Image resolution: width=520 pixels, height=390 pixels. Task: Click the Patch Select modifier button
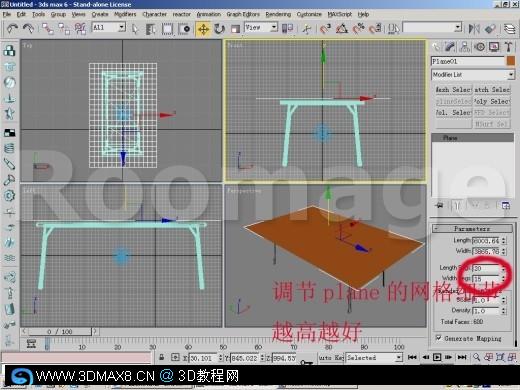[492, 90]
